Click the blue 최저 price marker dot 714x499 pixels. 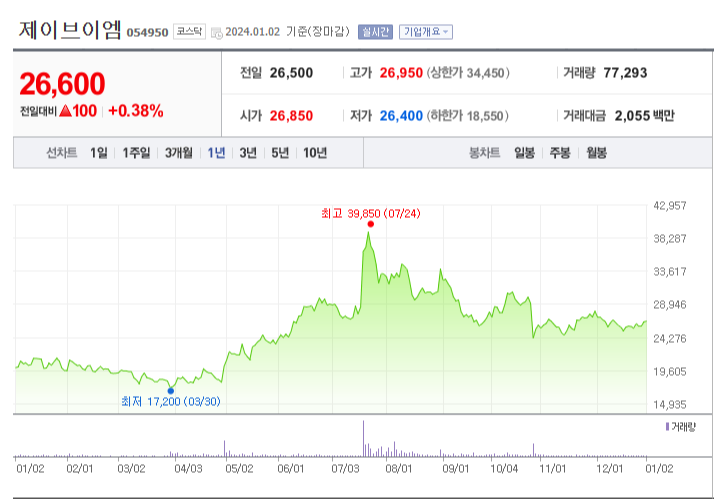pos(171,391)
